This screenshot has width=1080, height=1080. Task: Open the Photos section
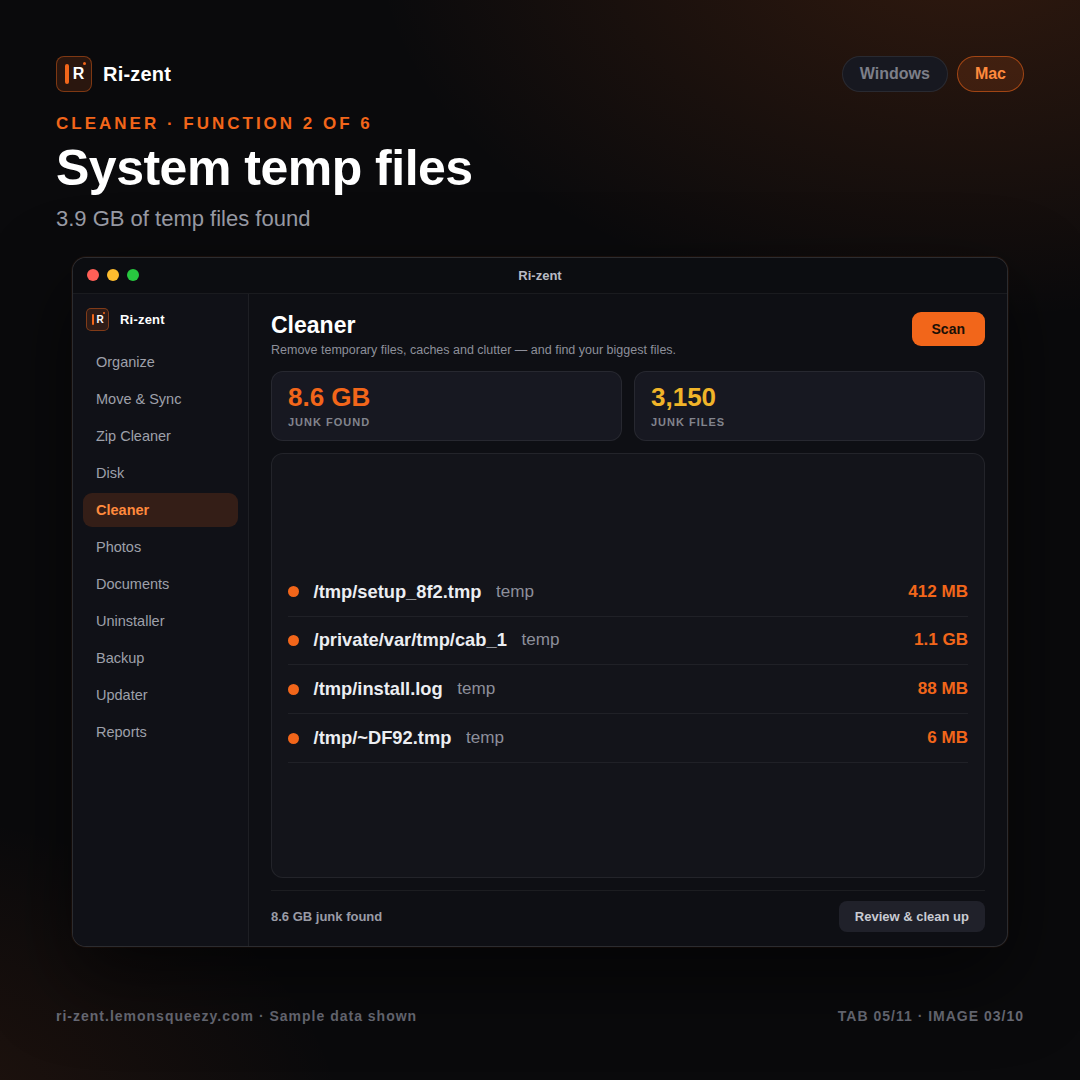160,547
